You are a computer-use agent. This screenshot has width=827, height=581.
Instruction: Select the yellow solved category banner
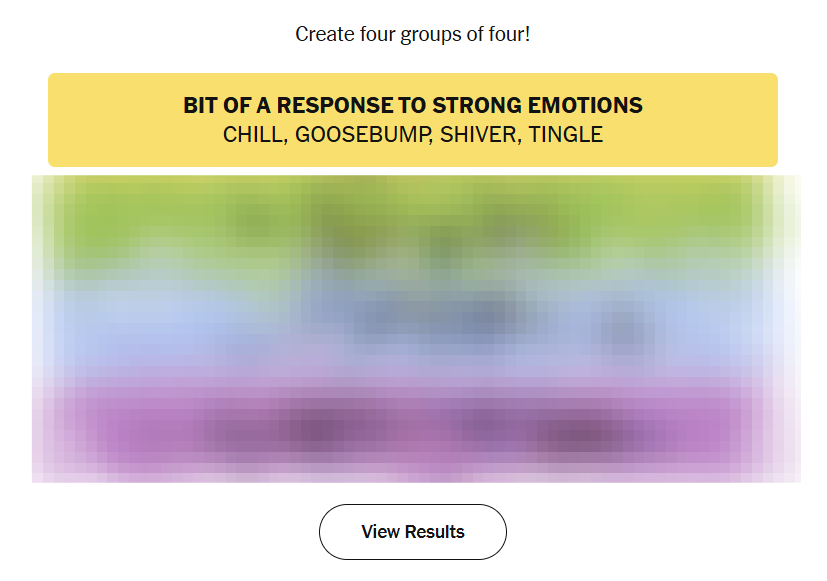[x=413, y=120]
